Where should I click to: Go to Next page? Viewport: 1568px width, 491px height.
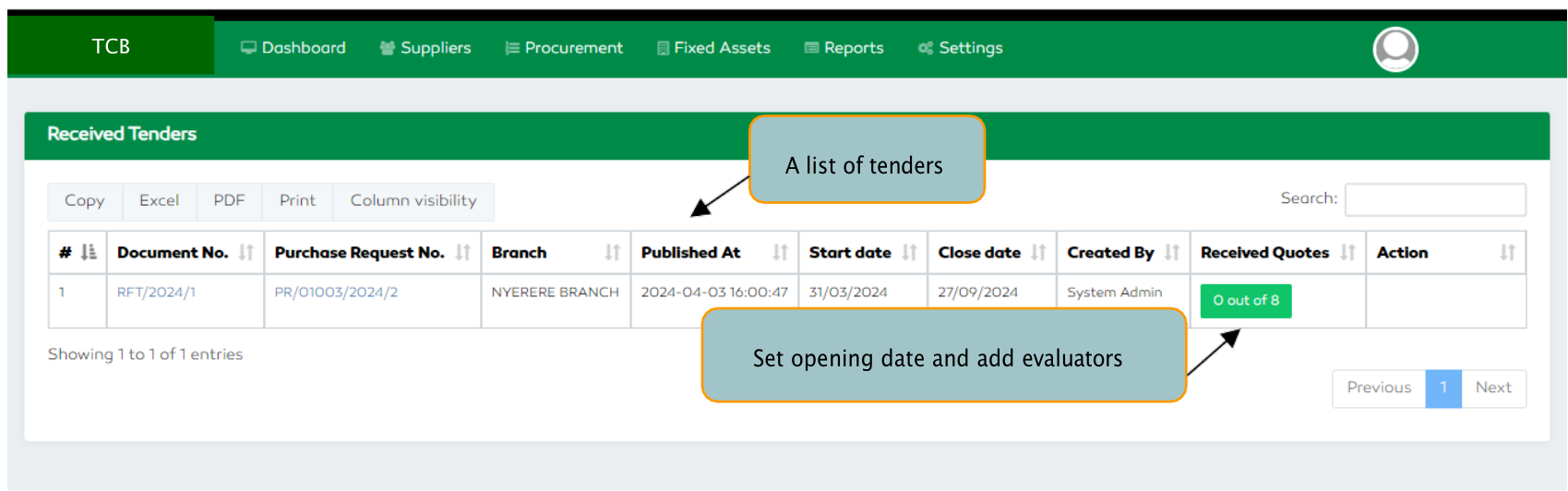(1493, 389)
